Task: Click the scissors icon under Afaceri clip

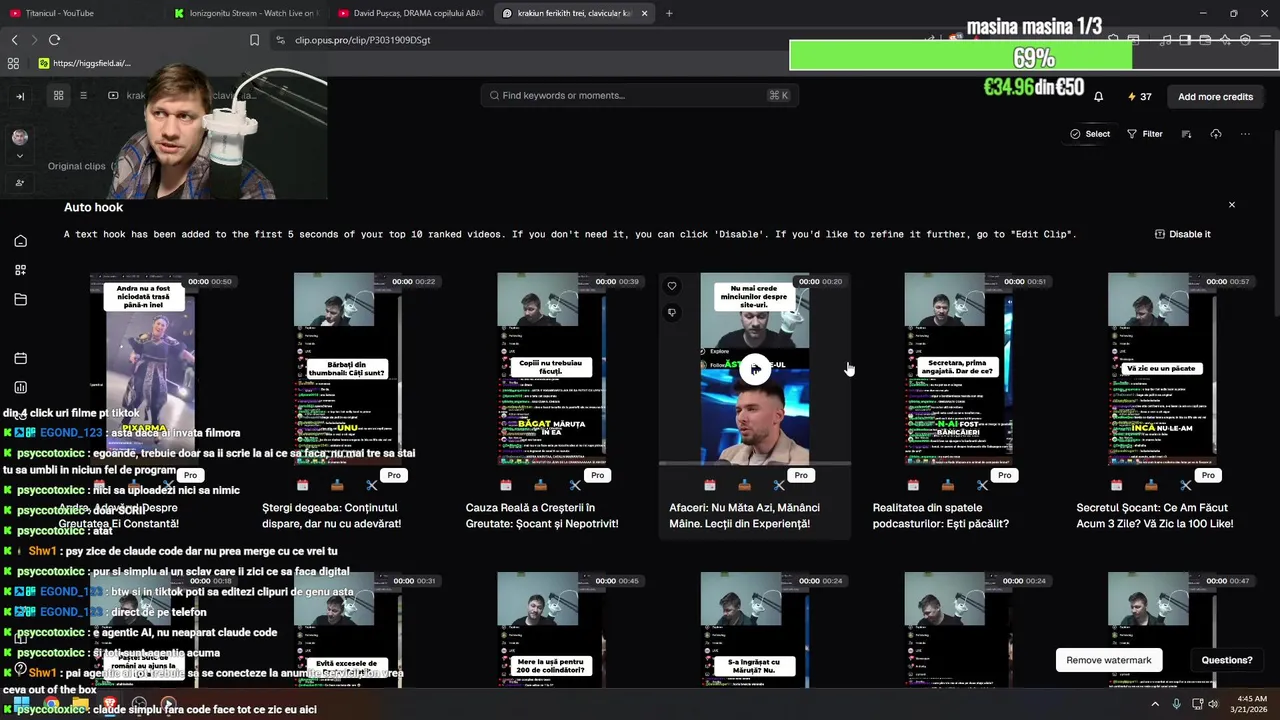Action: coord(779,485)
